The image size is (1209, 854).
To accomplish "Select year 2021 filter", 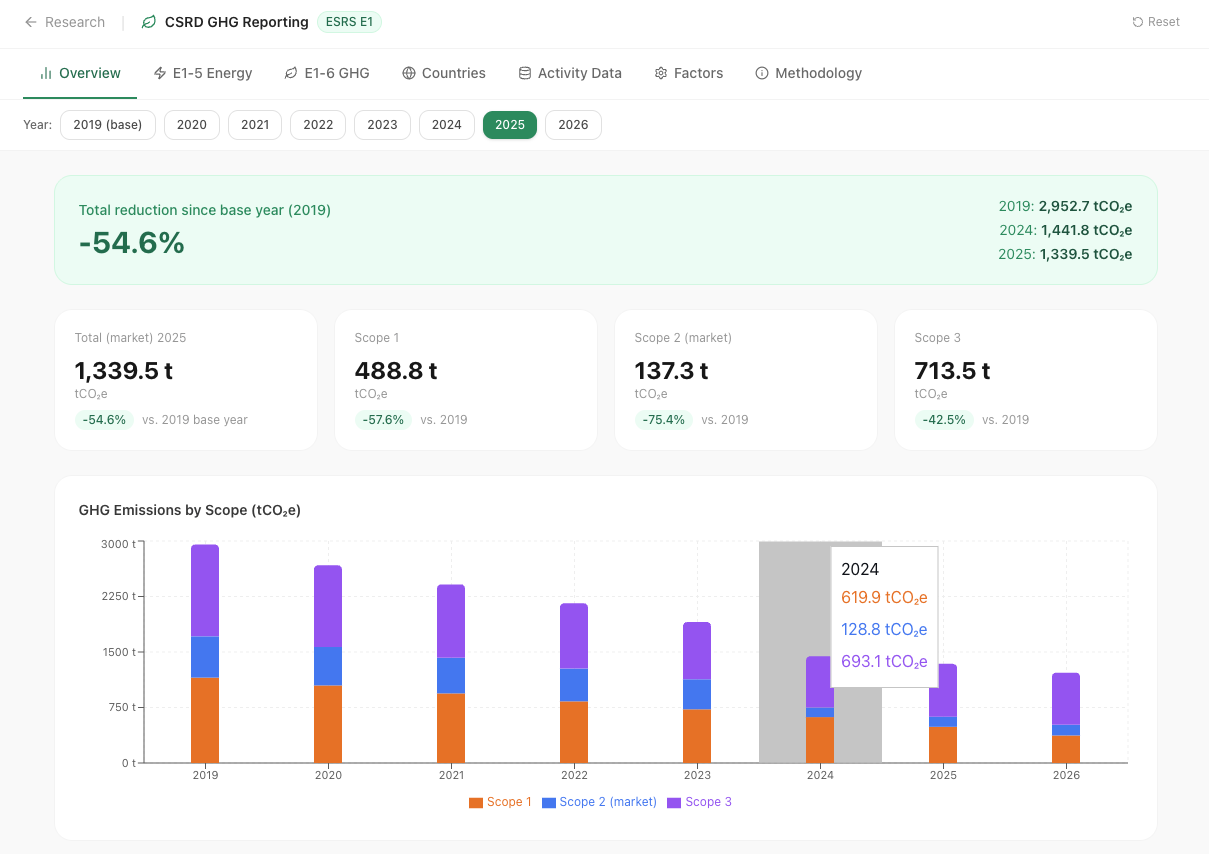I will click(255, 125).
